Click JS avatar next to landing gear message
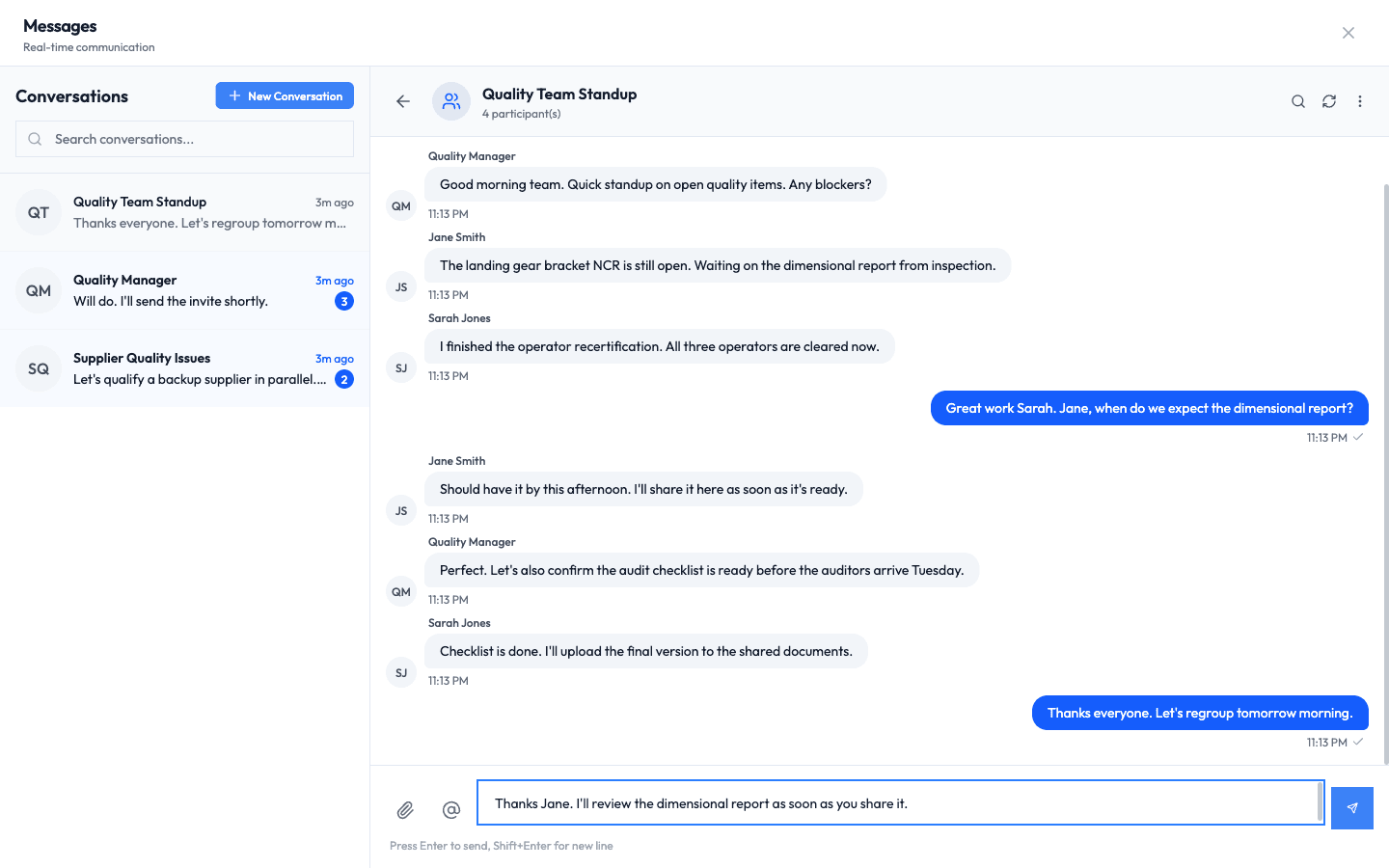The width and height of the screenshot is (1389, 868). [x=401, y=287]
